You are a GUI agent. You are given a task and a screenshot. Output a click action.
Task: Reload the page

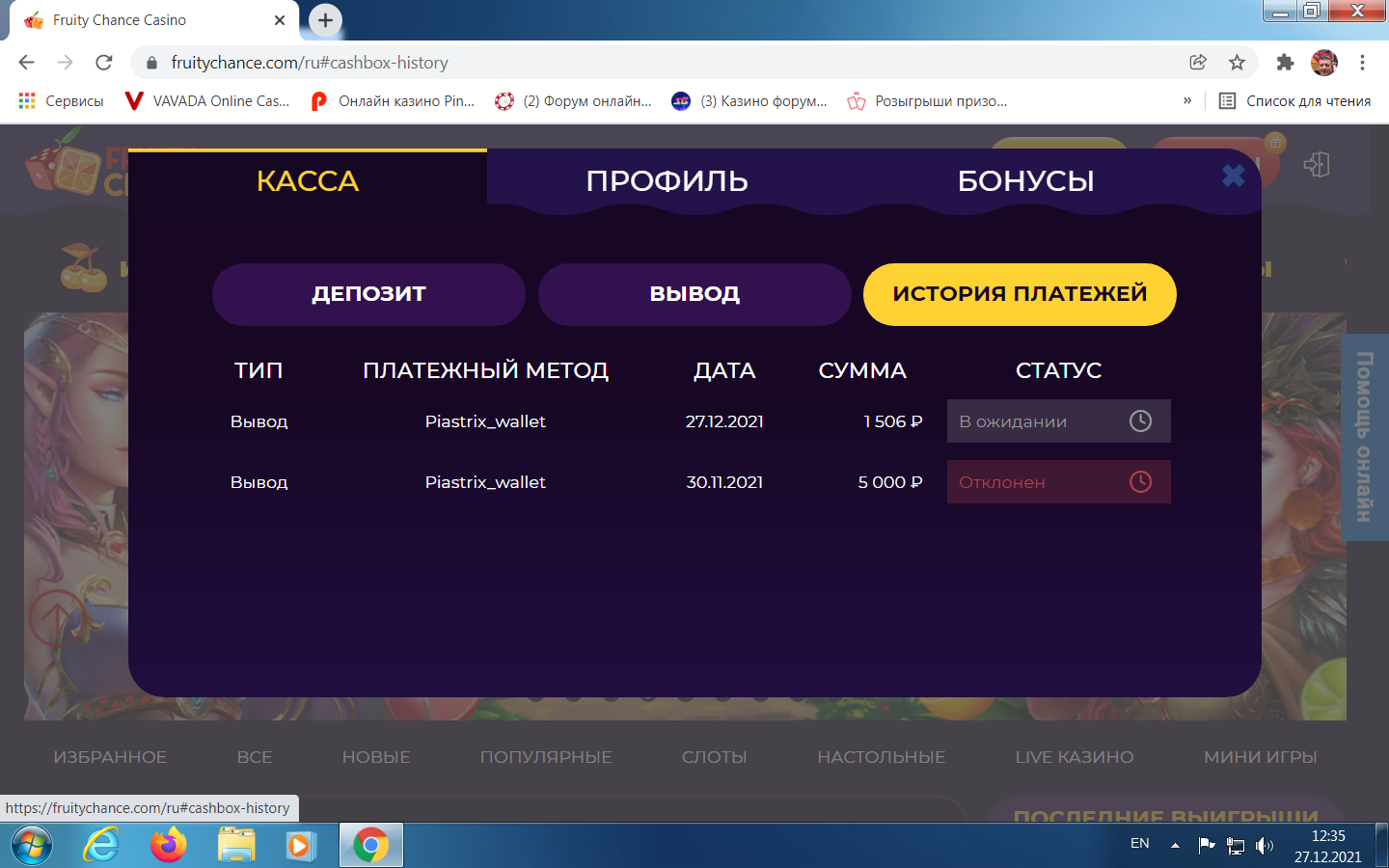tap(104, 63)
